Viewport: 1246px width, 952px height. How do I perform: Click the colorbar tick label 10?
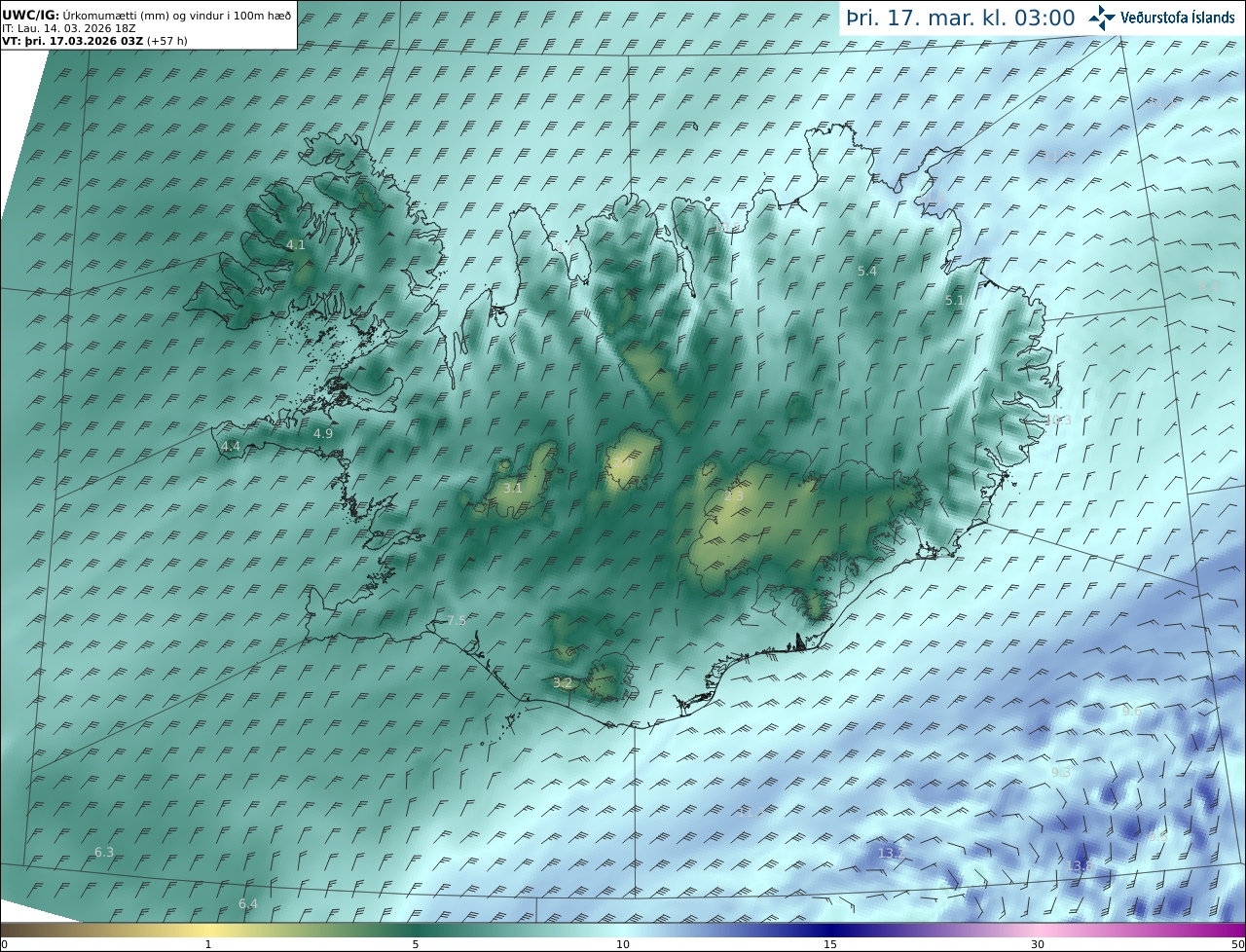[623, 945]
